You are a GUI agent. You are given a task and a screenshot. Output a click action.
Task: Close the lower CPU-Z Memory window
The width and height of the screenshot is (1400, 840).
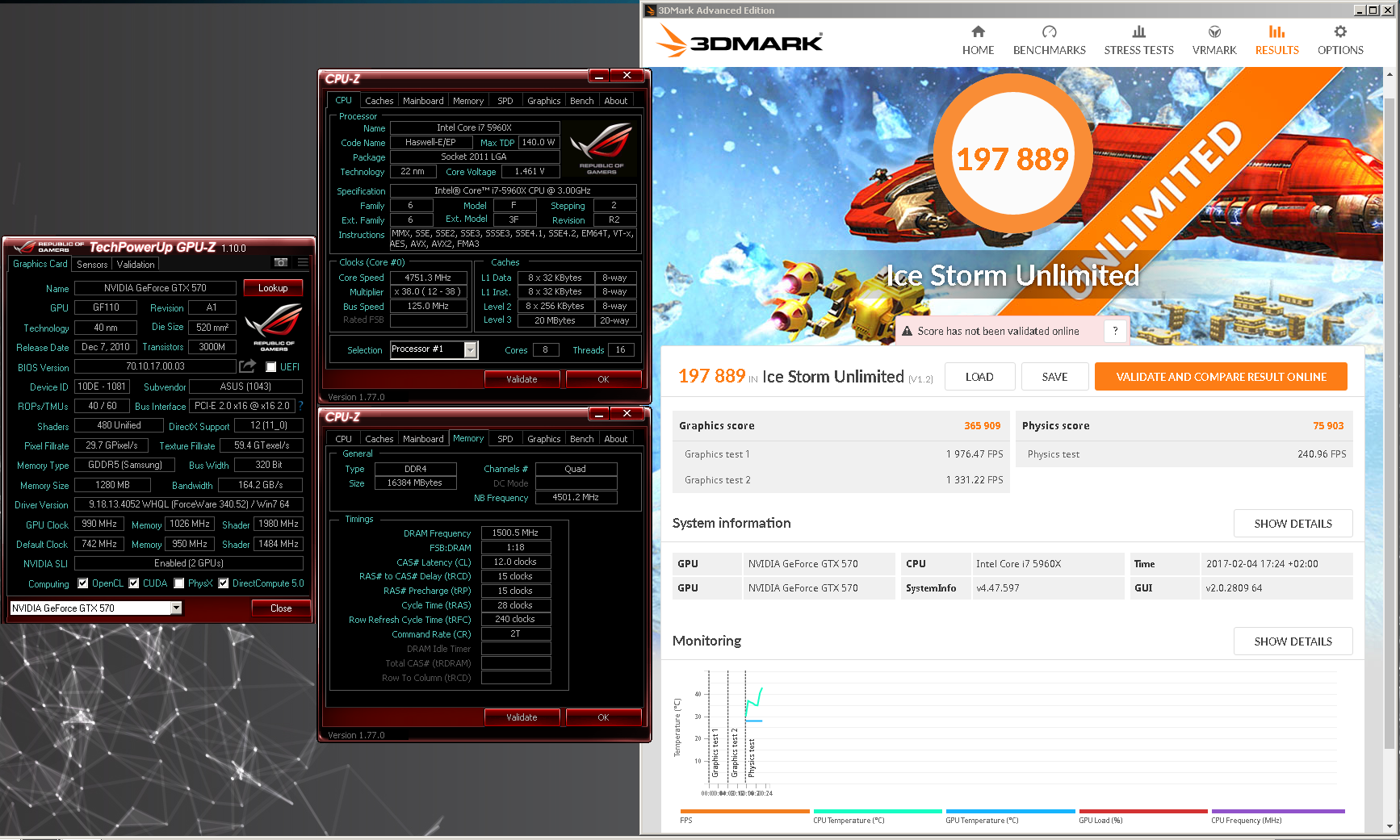[x=627, y=413]
